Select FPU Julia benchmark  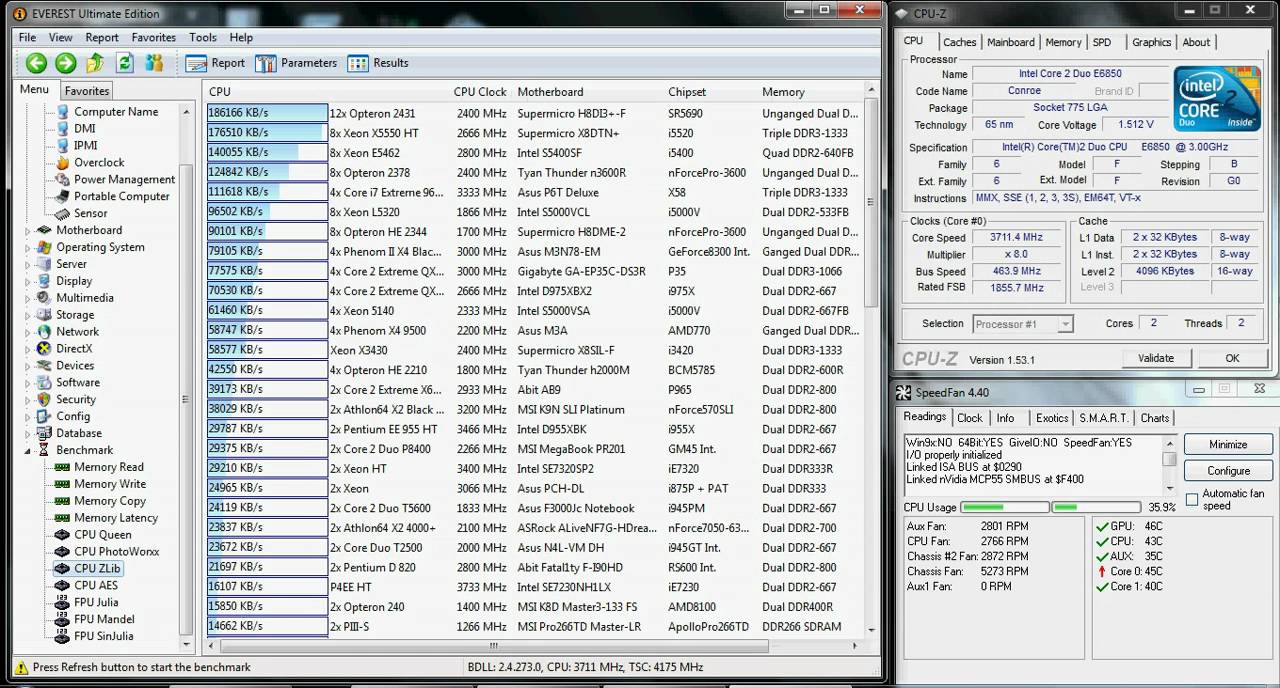click(96, 603)
